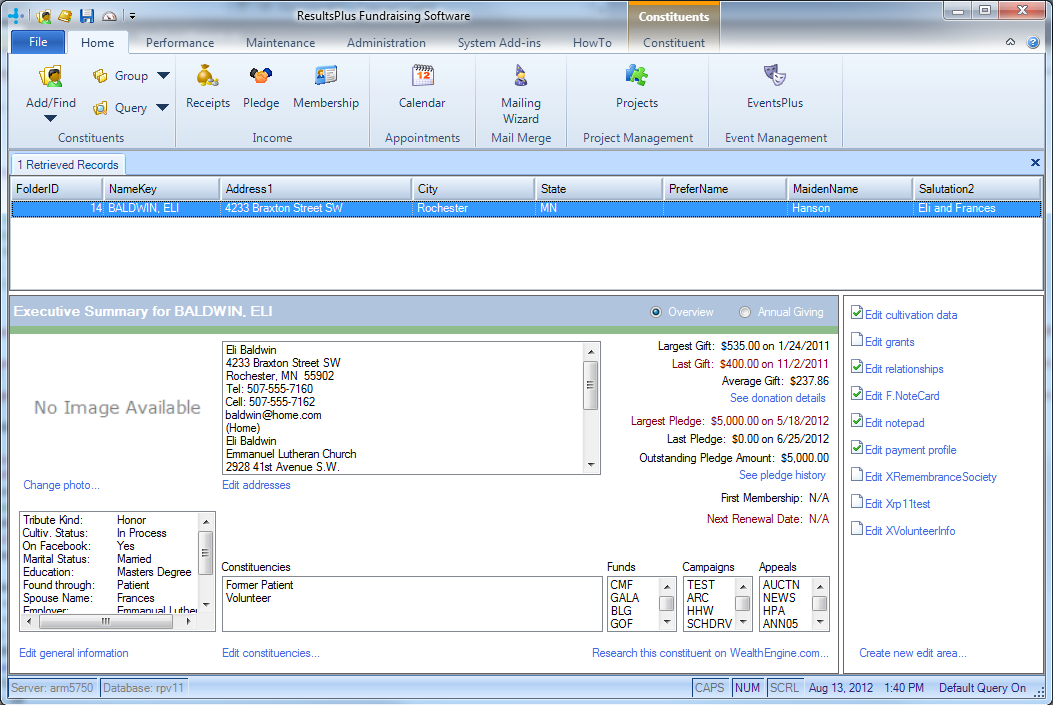
Task: Click Edit general information link
Action: point(74,653)
